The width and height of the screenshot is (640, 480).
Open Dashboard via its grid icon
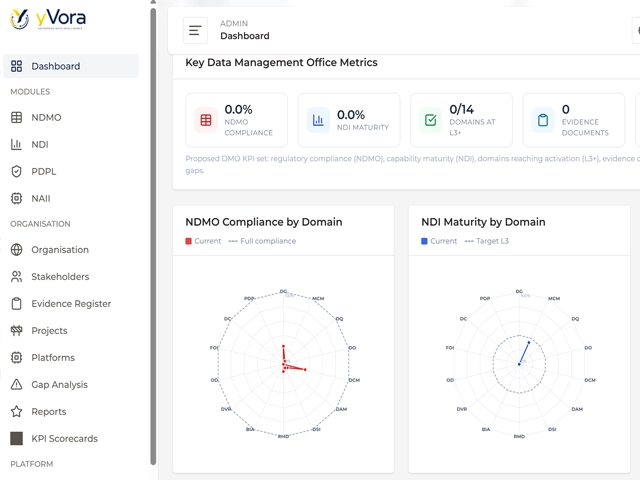(x=16, y=66)
